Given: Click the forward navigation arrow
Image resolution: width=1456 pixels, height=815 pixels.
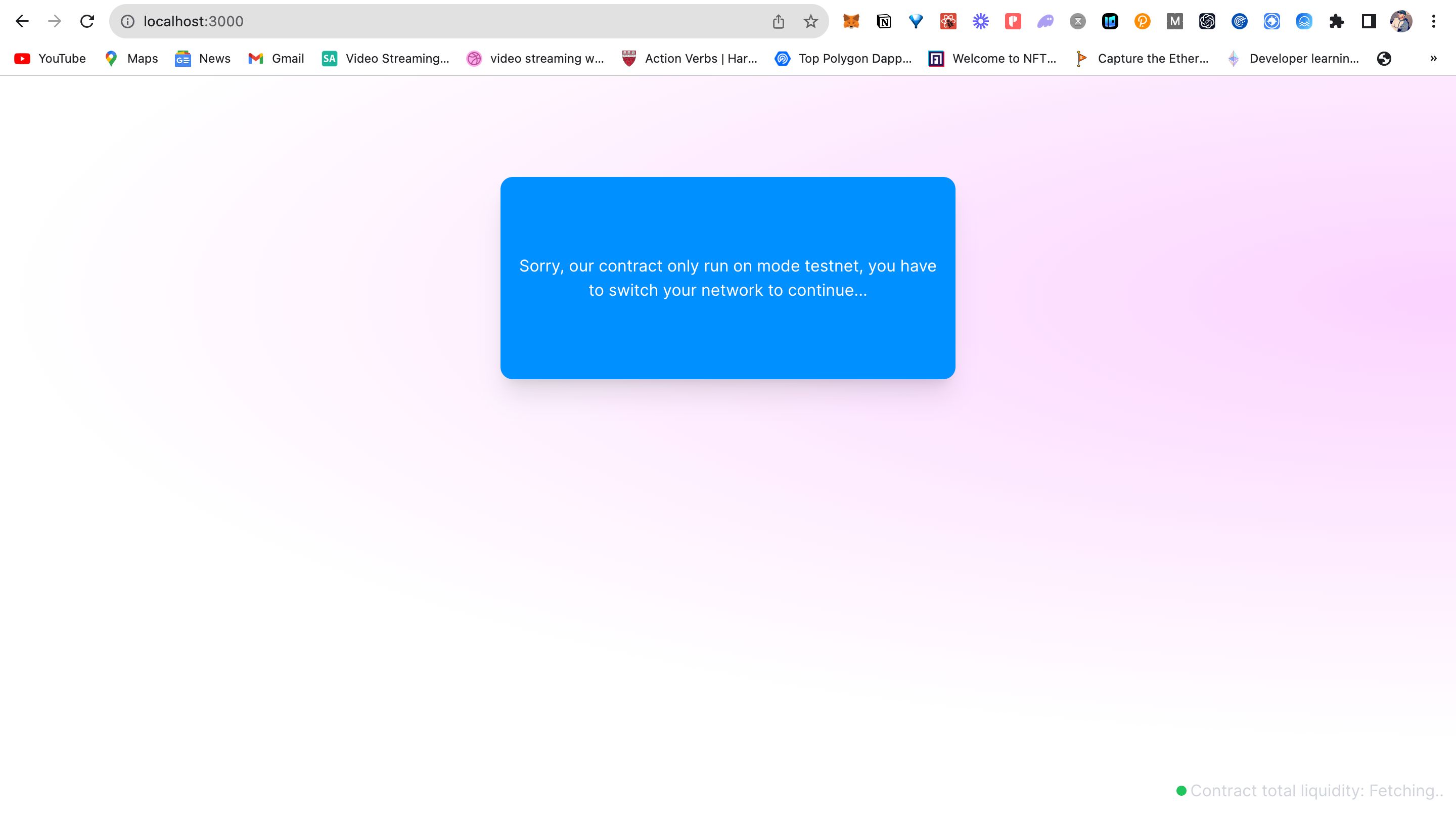Looking at the screenshot, I should (x=55, y=21).
